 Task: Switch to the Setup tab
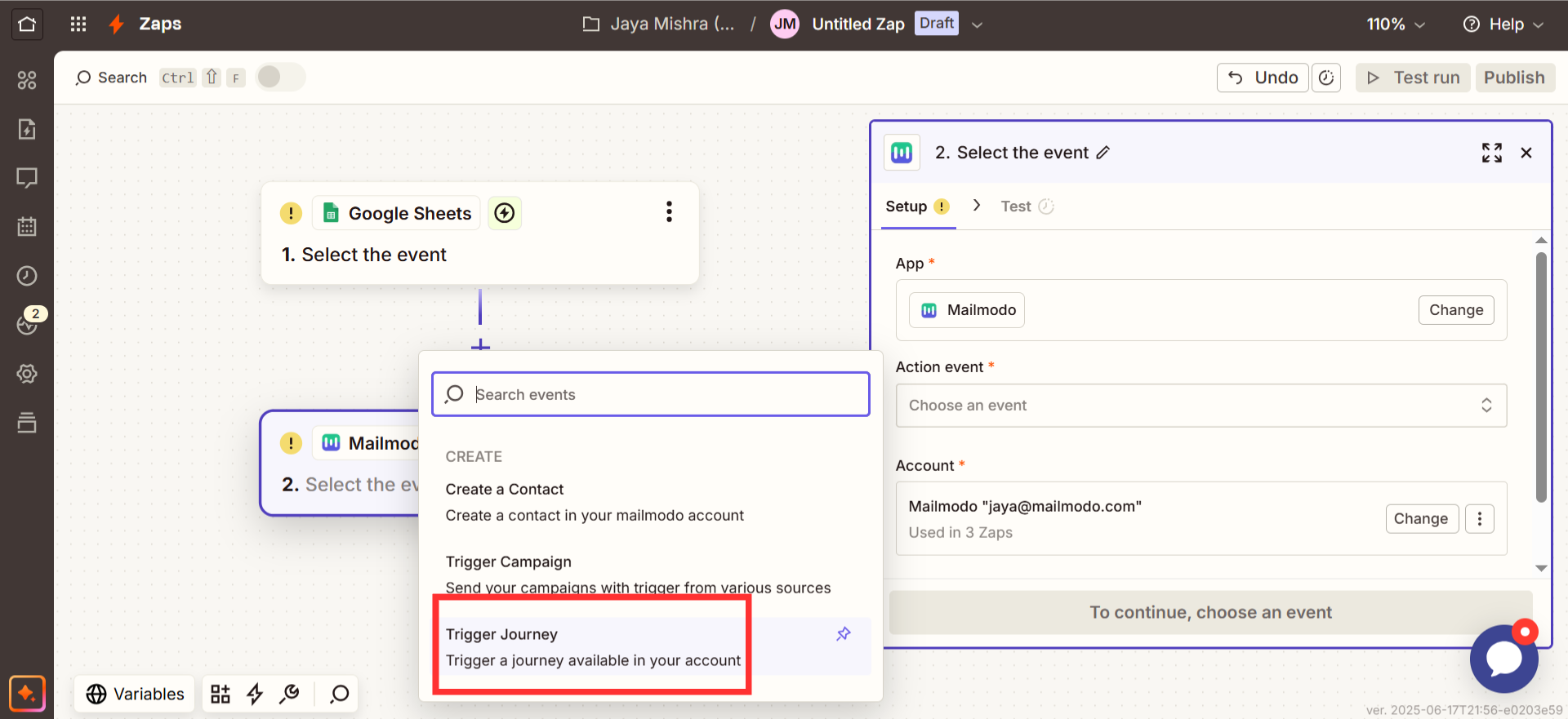point(917,206)
